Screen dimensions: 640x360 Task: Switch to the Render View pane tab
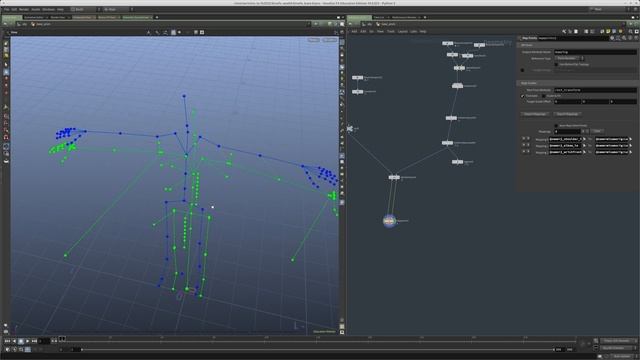[x=58, y=17]
